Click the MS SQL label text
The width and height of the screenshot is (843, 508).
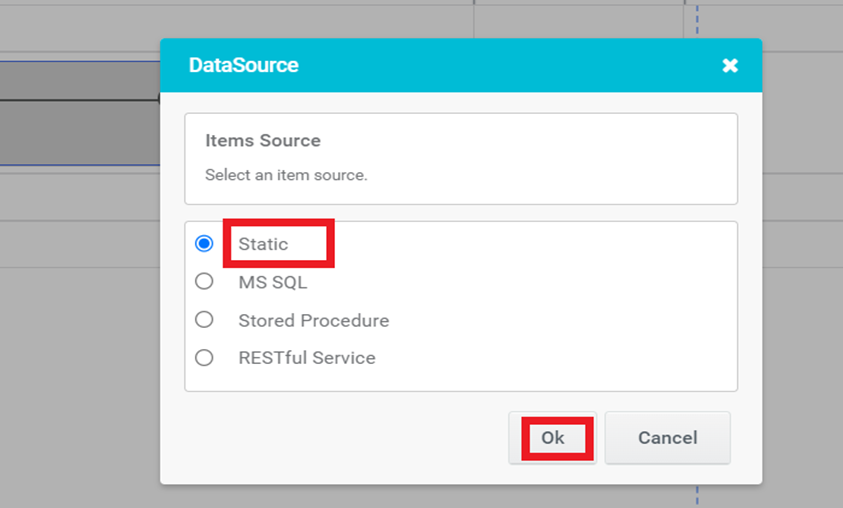pyautogui.click(x=273, y=282)
